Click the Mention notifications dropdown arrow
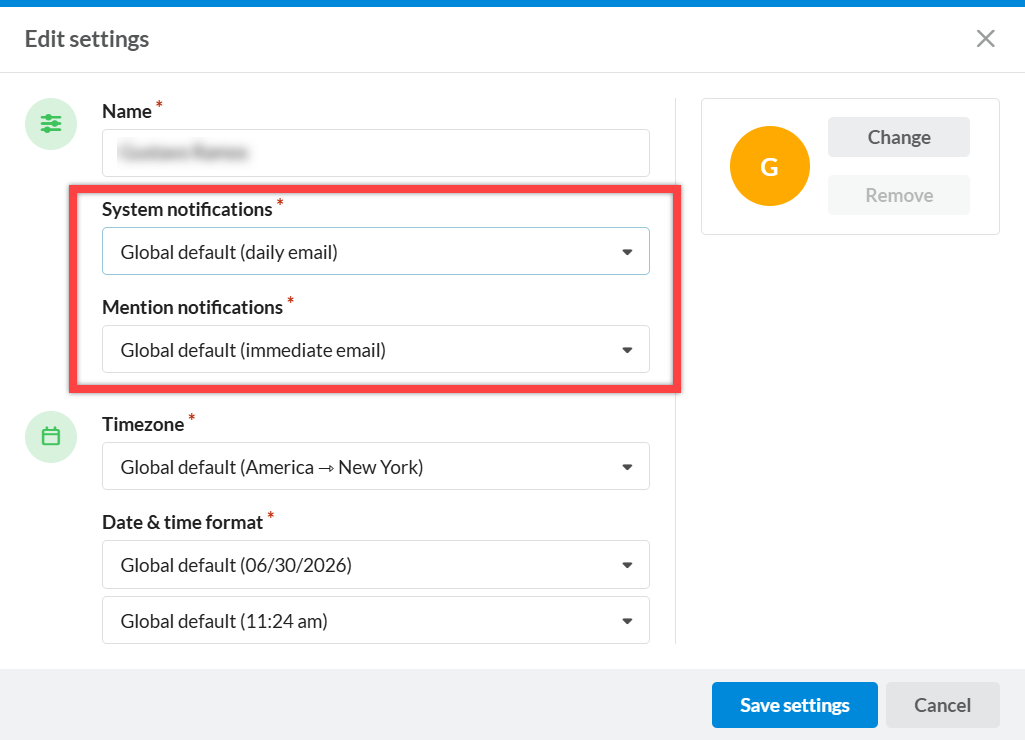This screenshot has width=1025, height=740. [627, 350]
